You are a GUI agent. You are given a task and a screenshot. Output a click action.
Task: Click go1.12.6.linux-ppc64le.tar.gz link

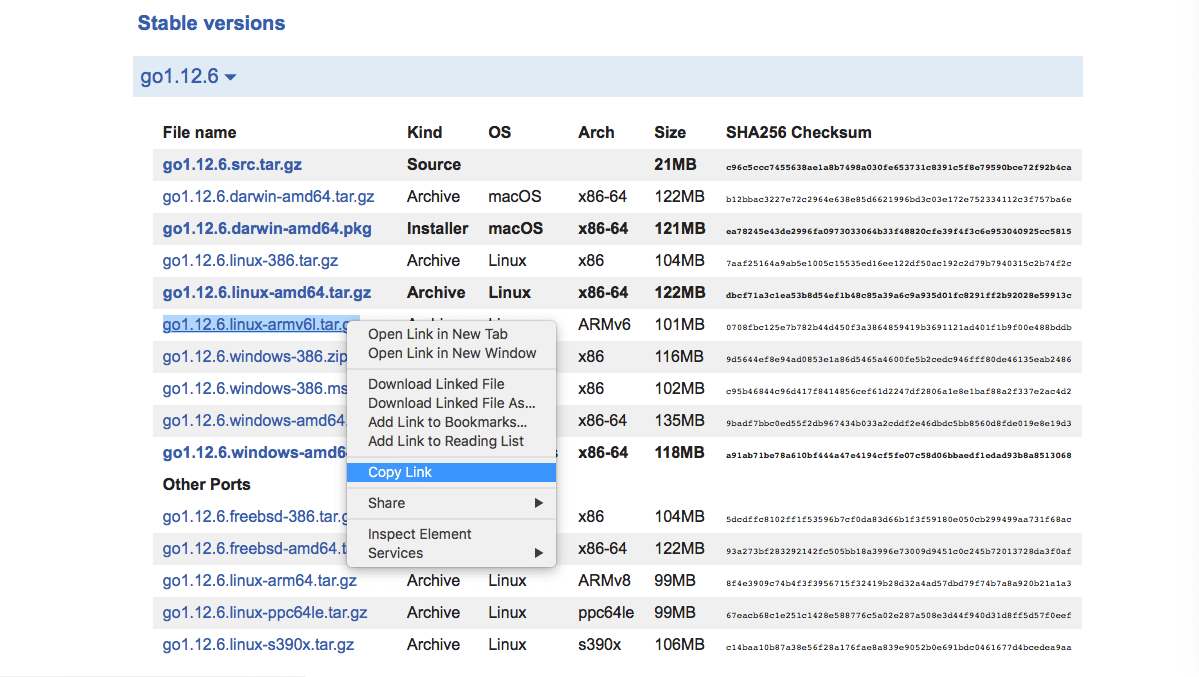(265, 613)
